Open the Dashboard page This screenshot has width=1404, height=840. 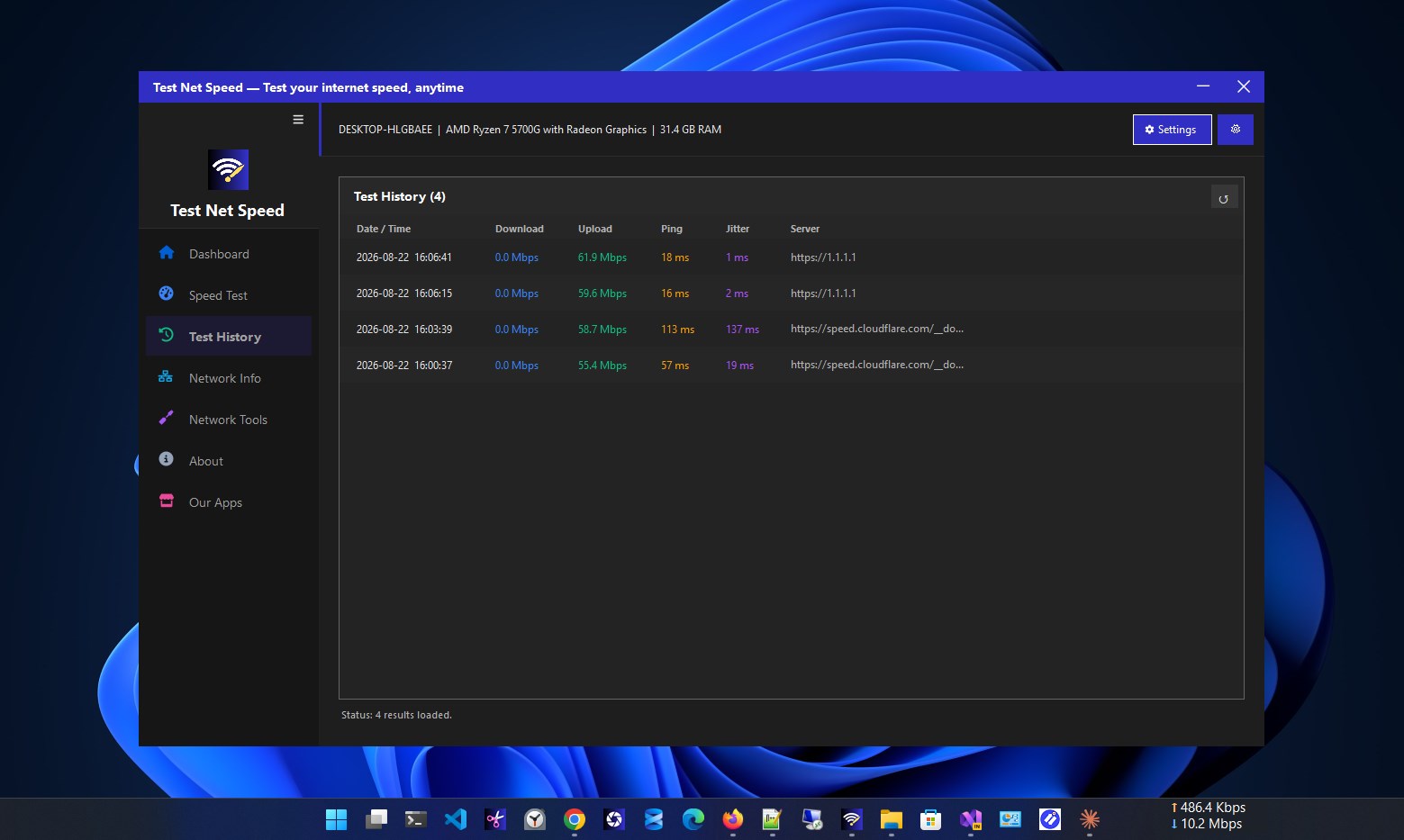click(229, 254)
